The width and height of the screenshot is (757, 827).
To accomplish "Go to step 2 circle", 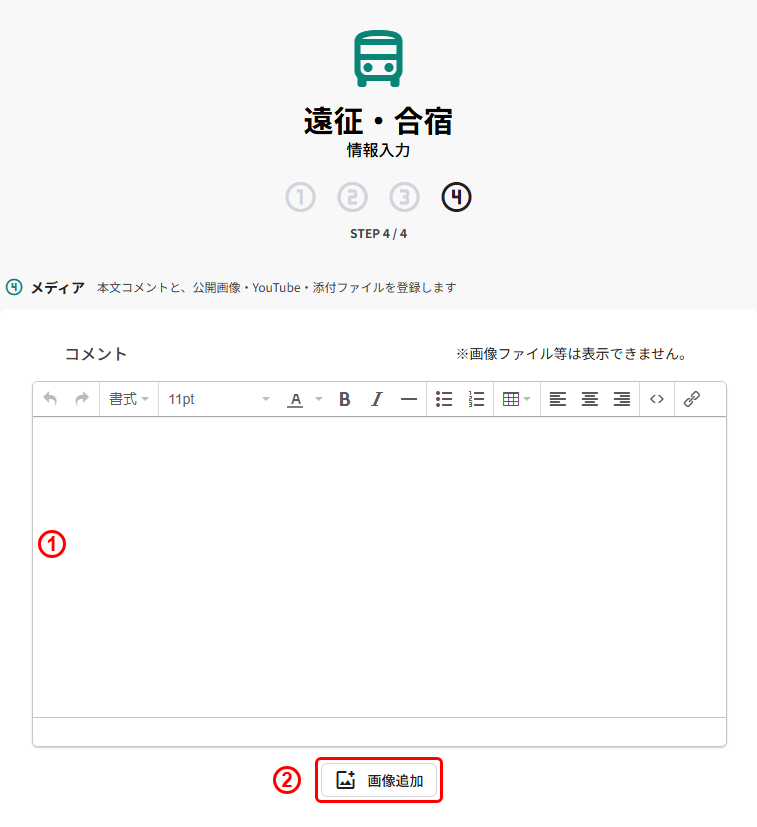I will [352, 197].
